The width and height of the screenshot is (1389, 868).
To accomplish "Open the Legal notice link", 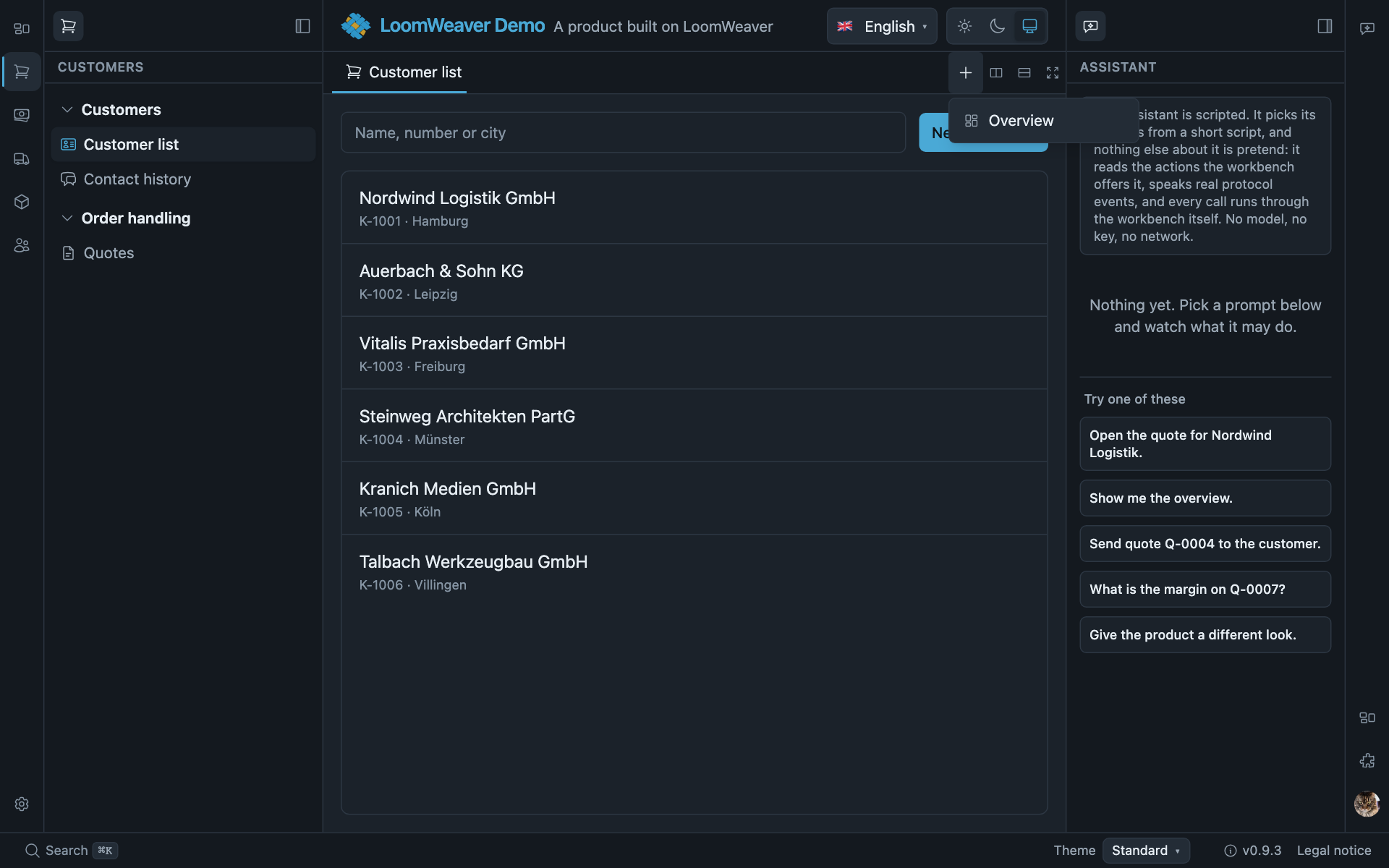I will pos(1333,851).
